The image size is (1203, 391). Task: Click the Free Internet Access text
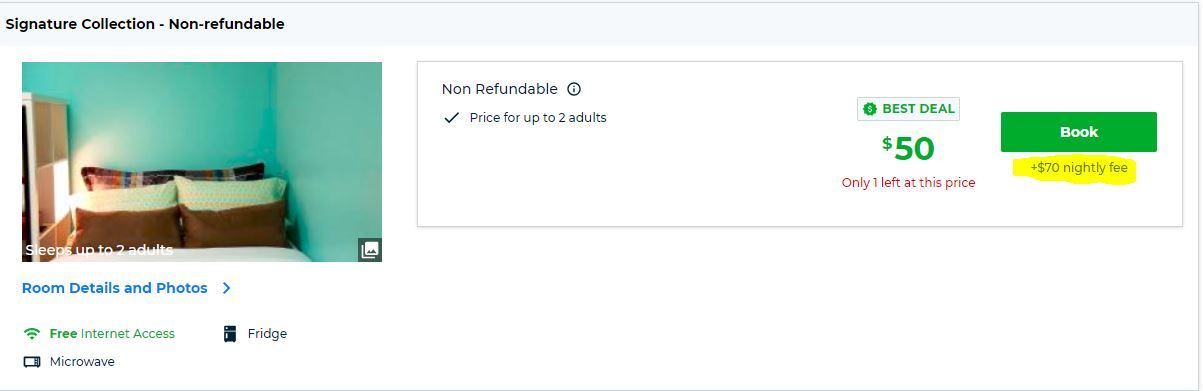[x=112, y=334]
